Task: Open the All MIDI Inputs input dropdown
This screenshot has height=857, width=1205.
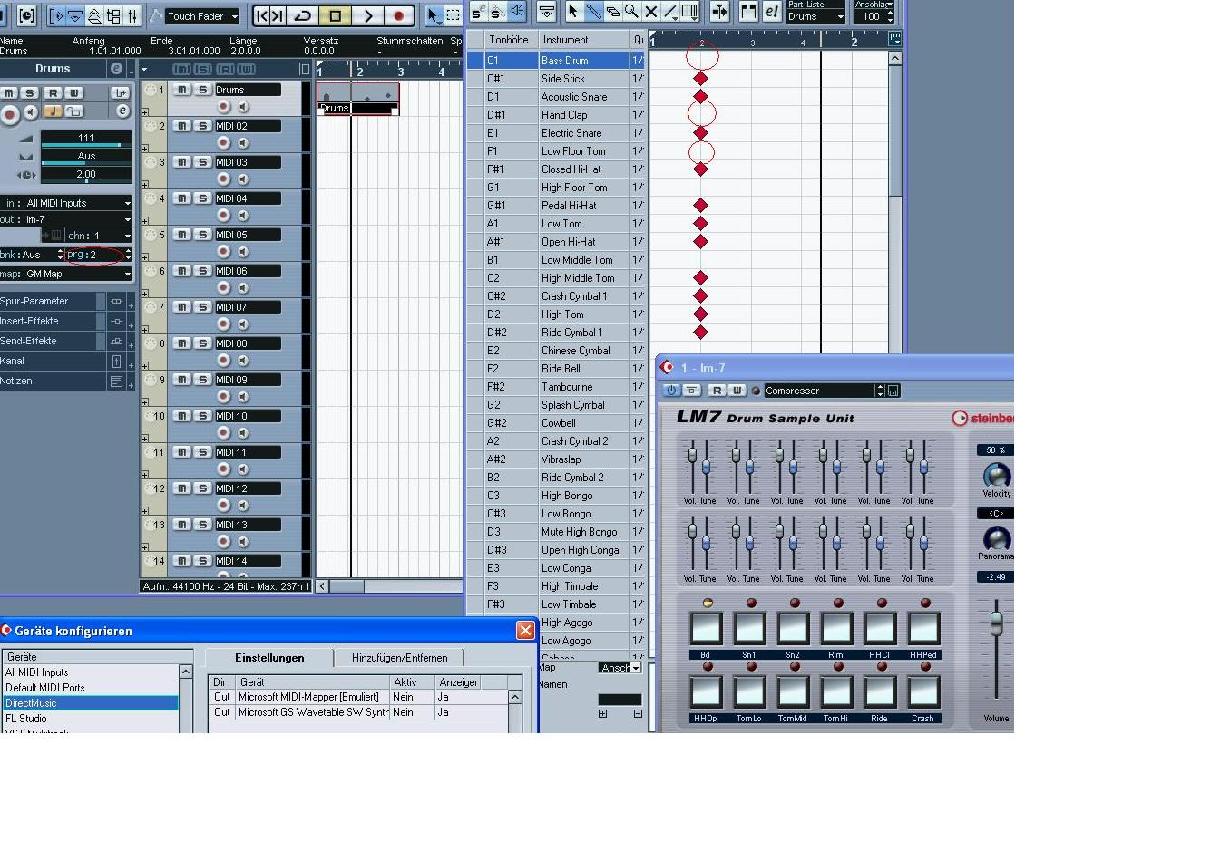Action: tap(66, 203)
